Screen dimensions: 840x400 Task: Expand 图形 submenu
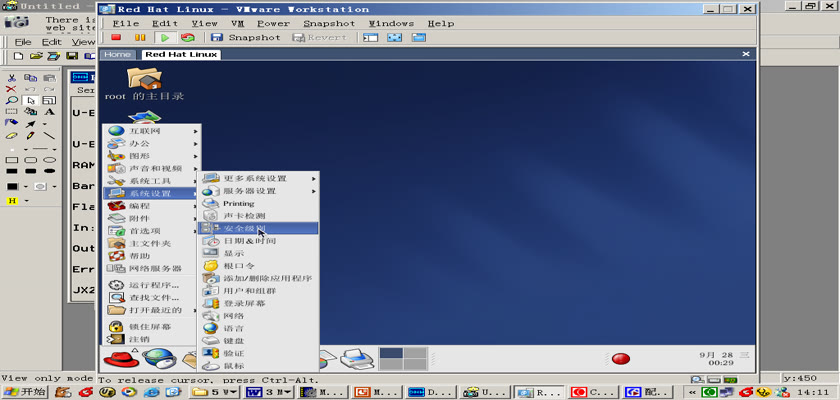pos(152,156)
